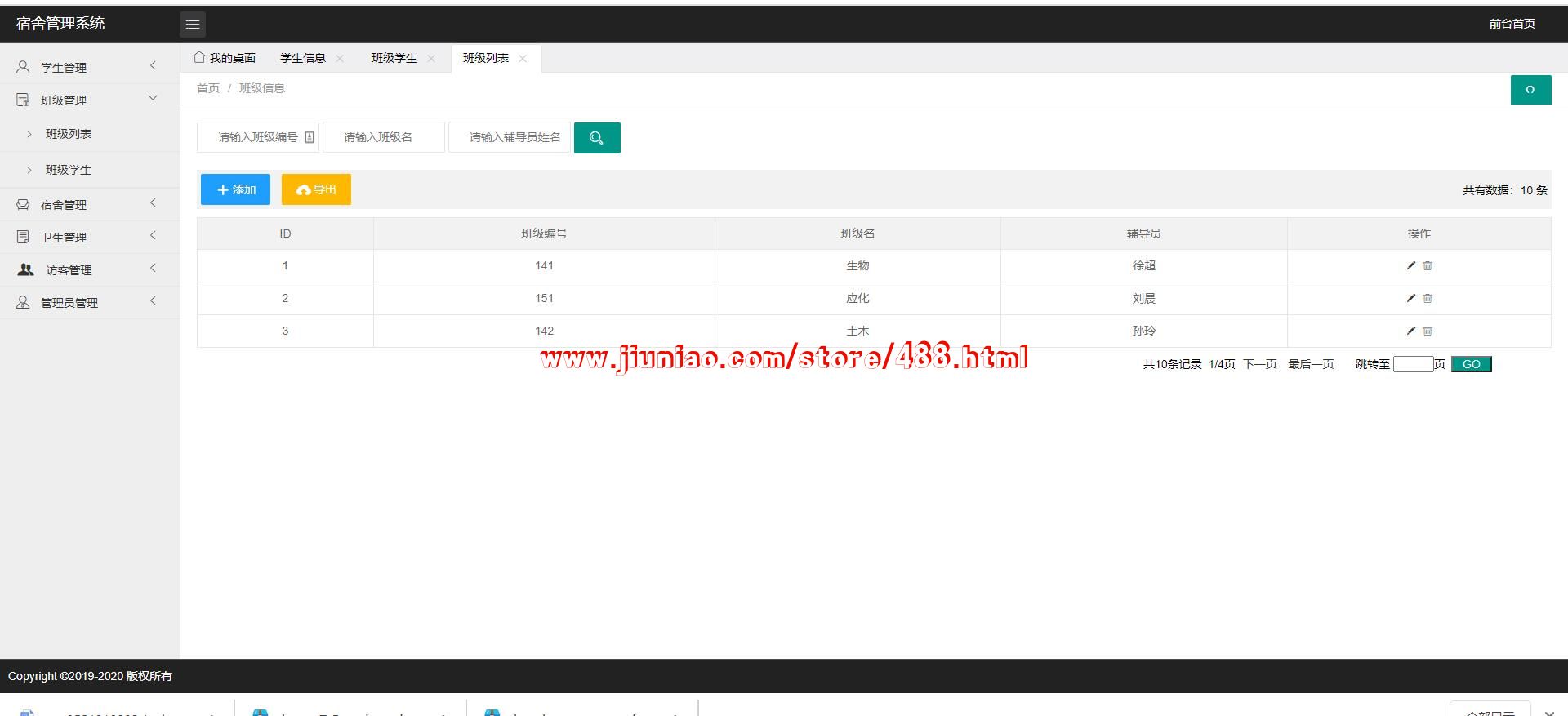1568x716 pixels.
Task: Switch to the 我的桌面 tab
Action: click(225, 58)
